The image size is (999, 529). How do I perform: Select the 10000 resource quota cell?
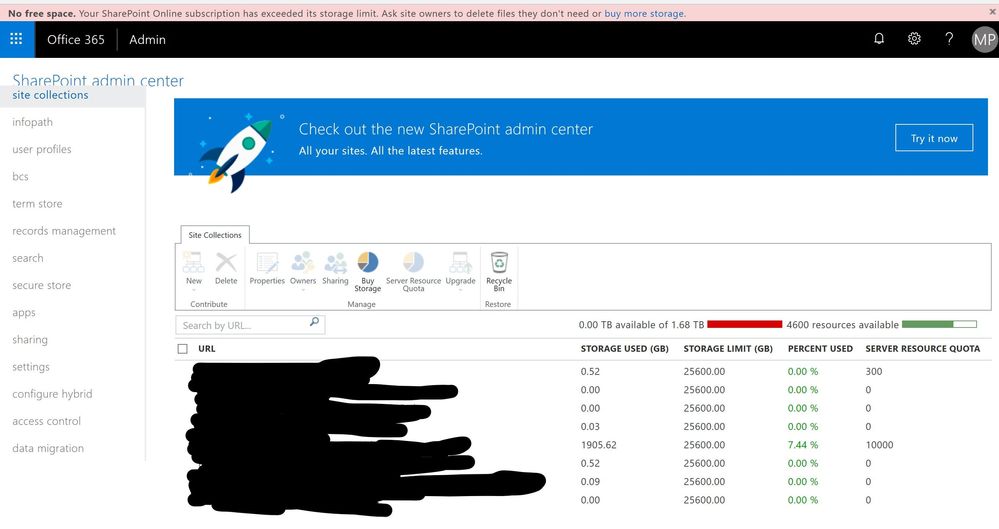click(x=879, y=445)
